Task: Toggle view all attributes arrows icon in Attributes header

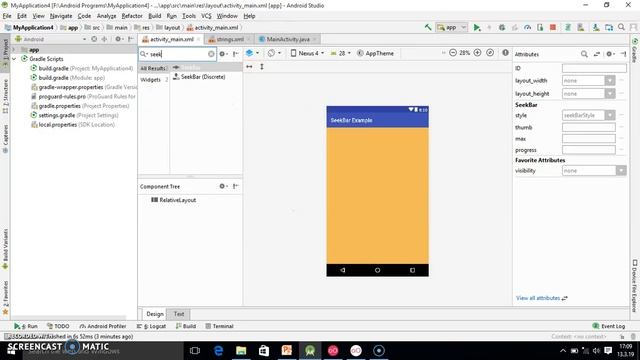Action: (x=597, y=54)
